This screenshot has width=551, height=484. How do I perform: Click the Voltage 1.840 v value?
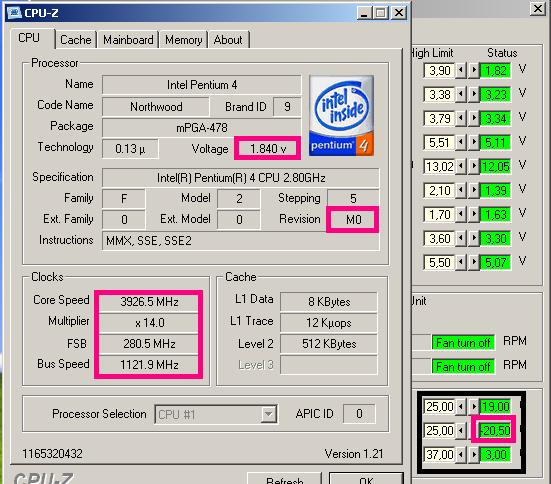(x=268, y=149)
